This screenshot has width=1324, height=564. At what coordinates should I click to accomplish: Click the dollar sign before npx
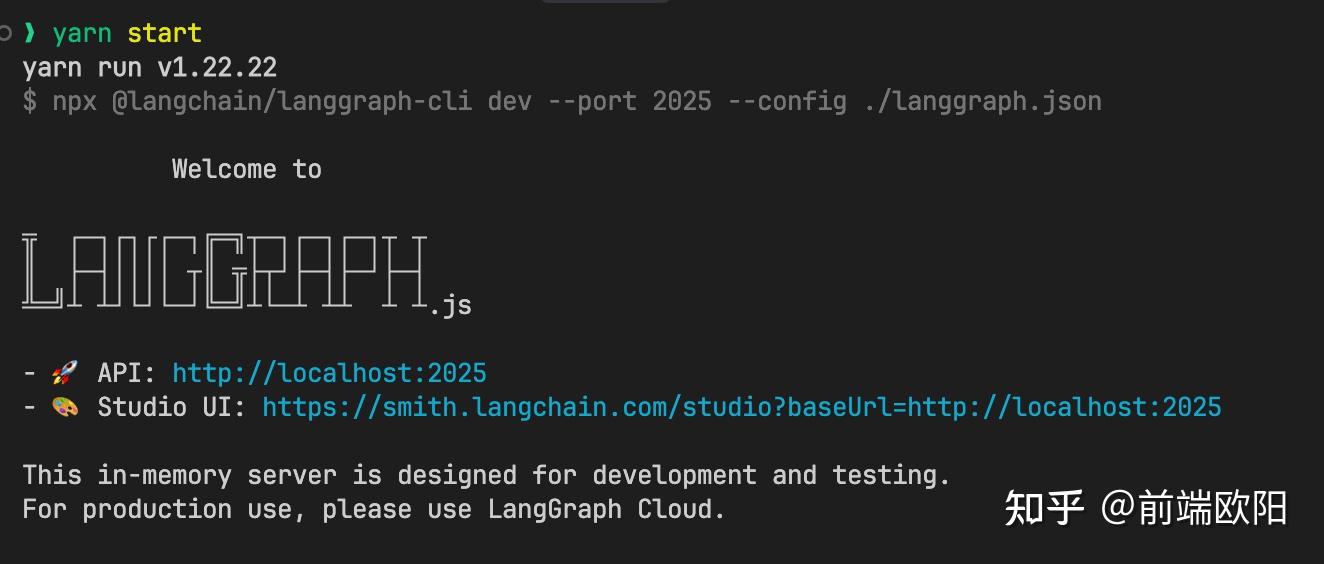tap(30, 101)
